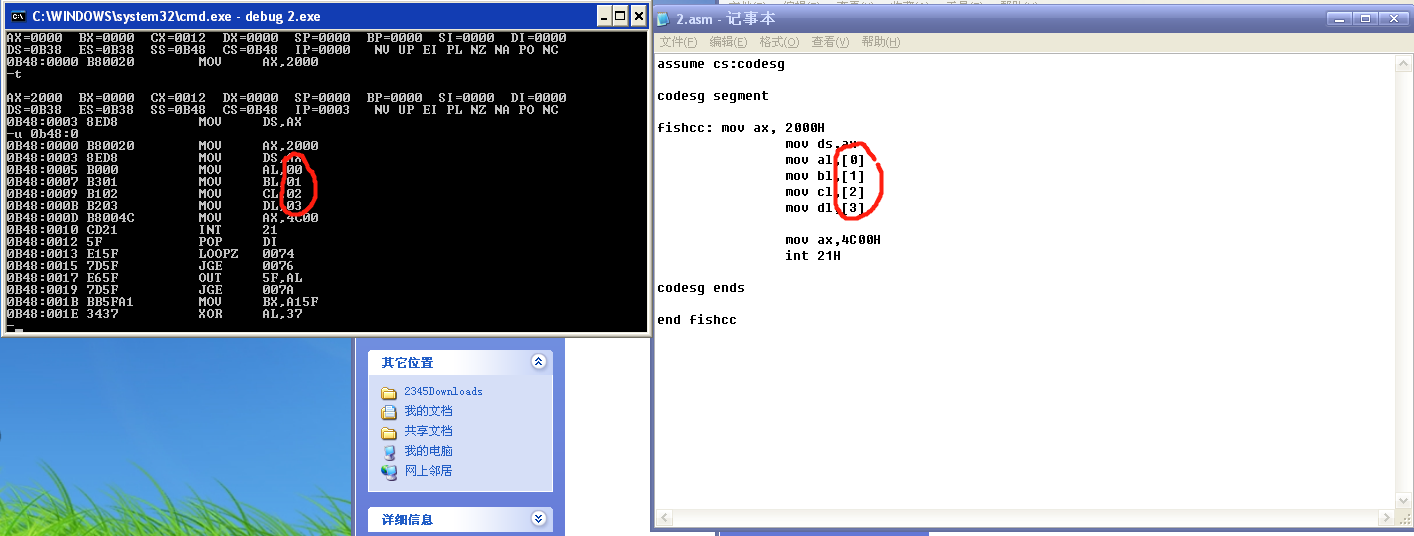Image resolution: width=1414 pixels, height=536 pixels.
Task: Click the 'mov dl,[3]' line in Notepad
Action: [825, 208]
